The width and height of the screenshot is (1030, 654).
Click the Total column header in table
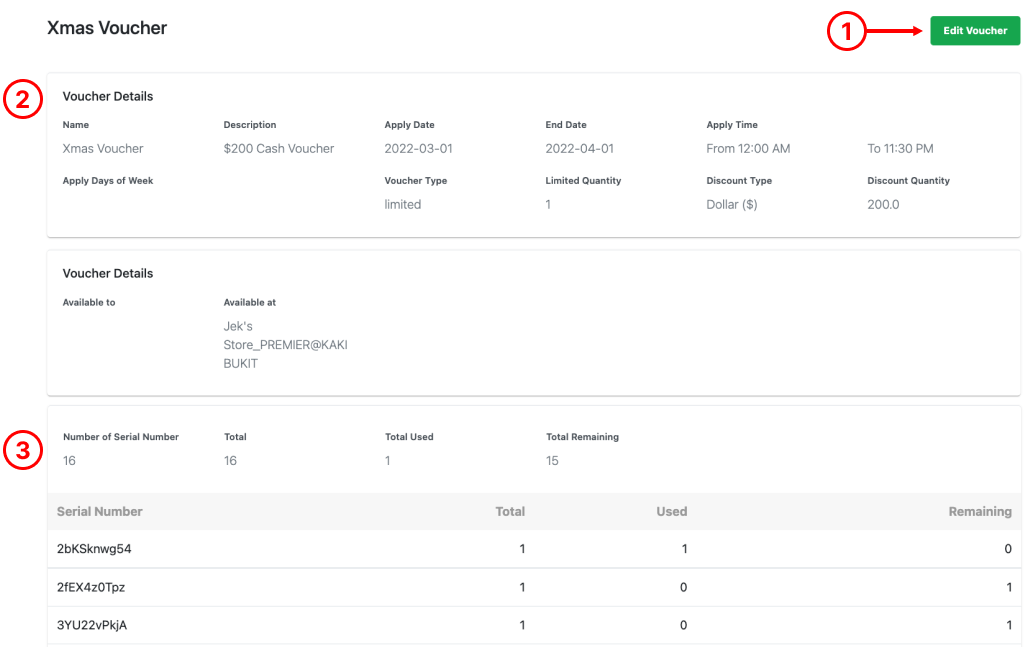[510, 512]
